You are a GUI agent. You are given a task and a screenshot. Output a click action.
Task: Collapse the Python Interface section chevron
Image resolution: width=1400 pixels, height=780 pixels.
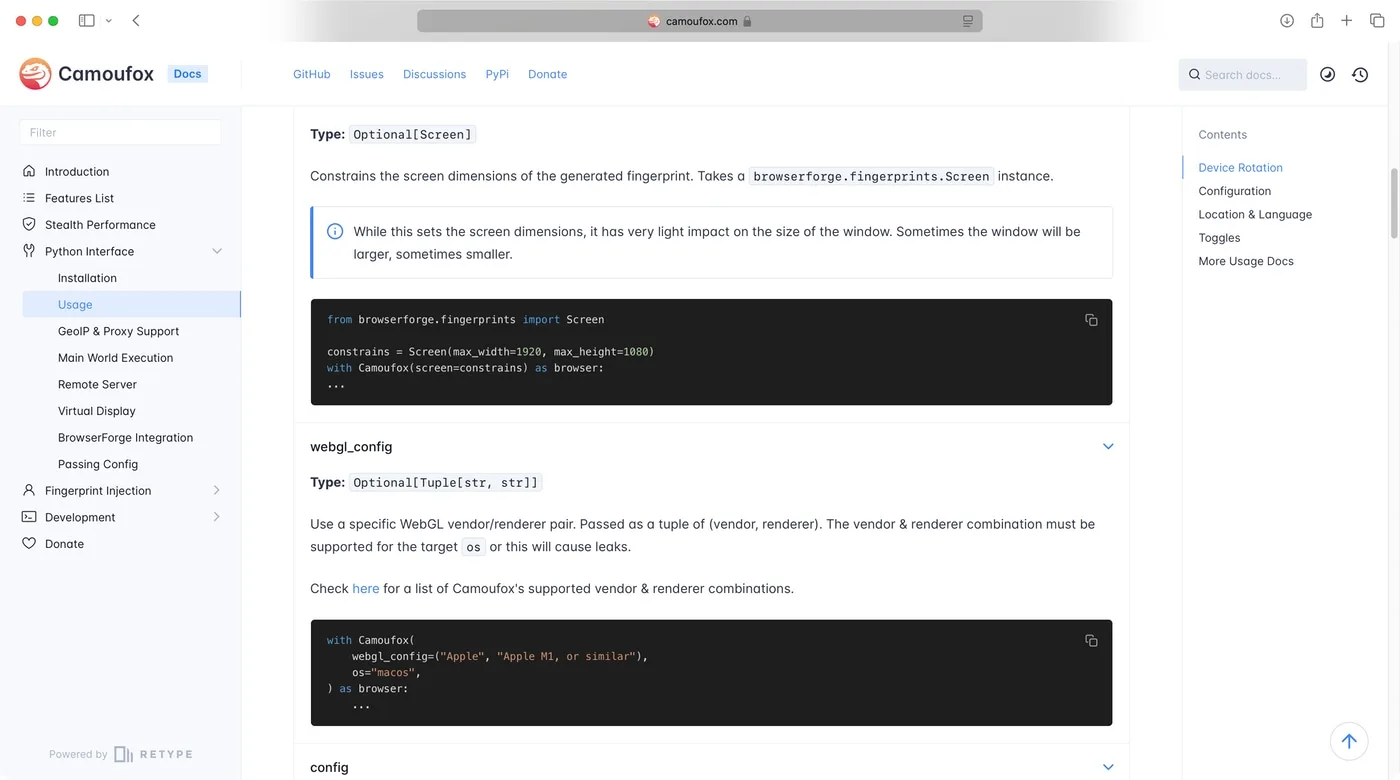click(x=217, y=251)
